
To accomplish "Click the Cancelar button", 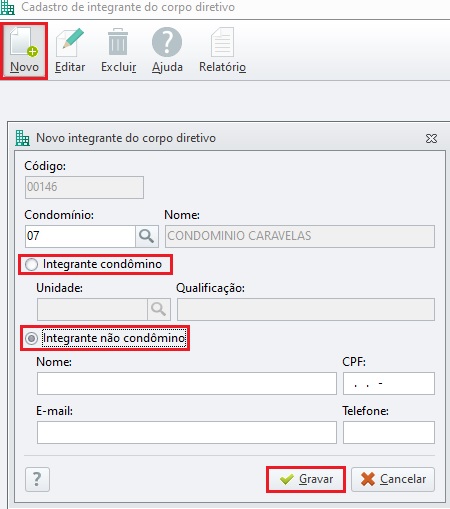I will (x=393, y=479).
